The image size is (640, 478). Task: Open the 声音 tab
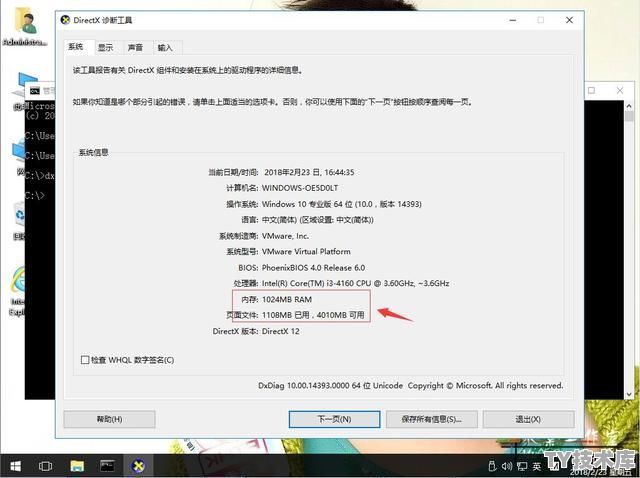click(135, 48)
